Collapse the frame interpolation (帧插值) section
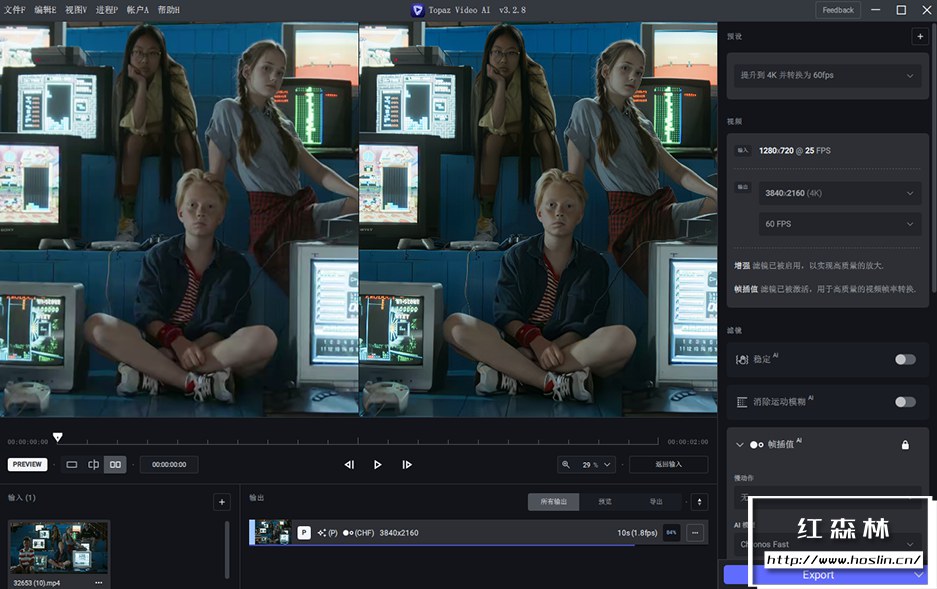The width and height of the screenshot is (937, 589). pyautogui.click(x=740, y=444)
